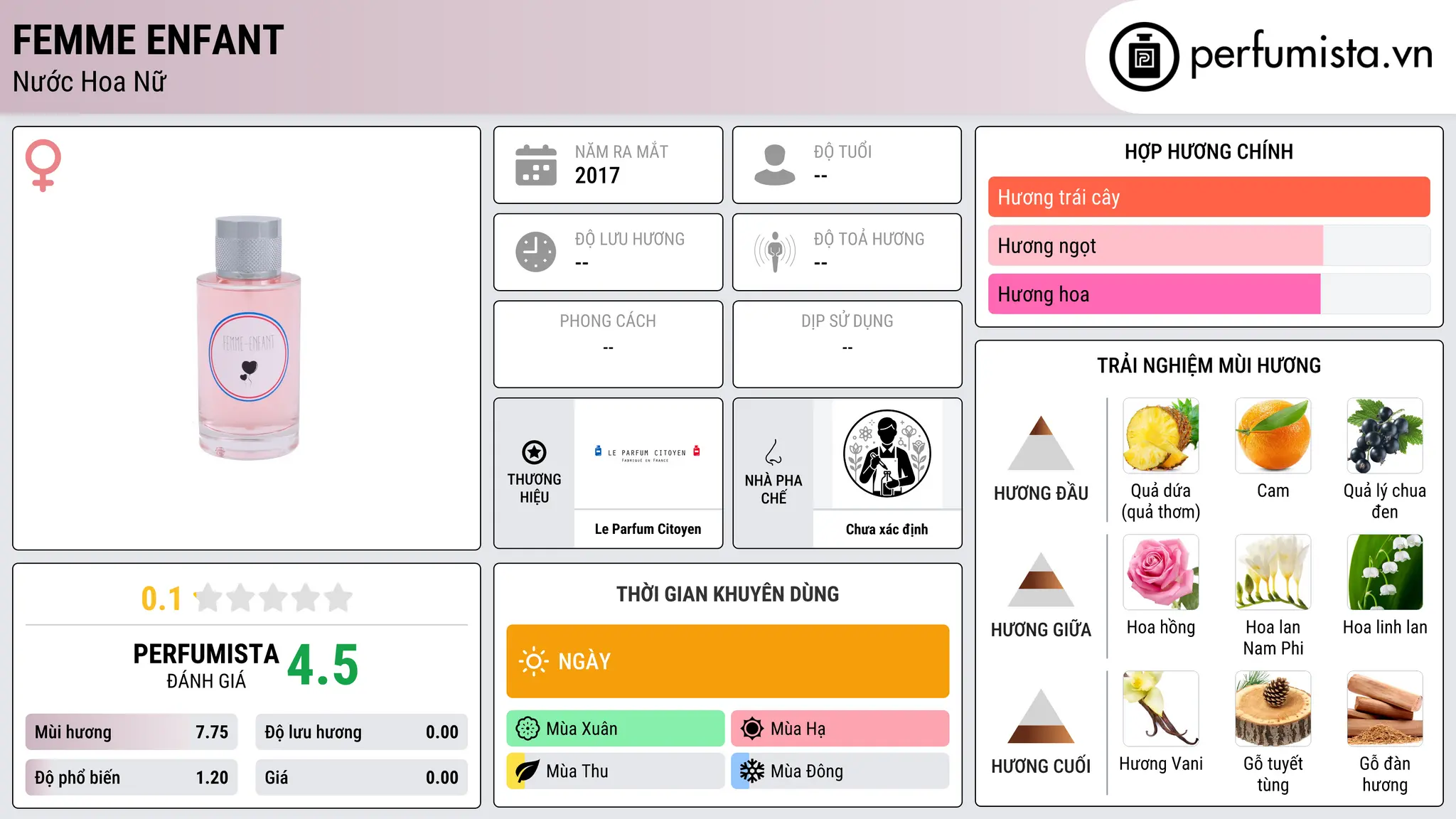
Task: Click the Hương cuối pyramid icon
Action: pos(1042,716)
